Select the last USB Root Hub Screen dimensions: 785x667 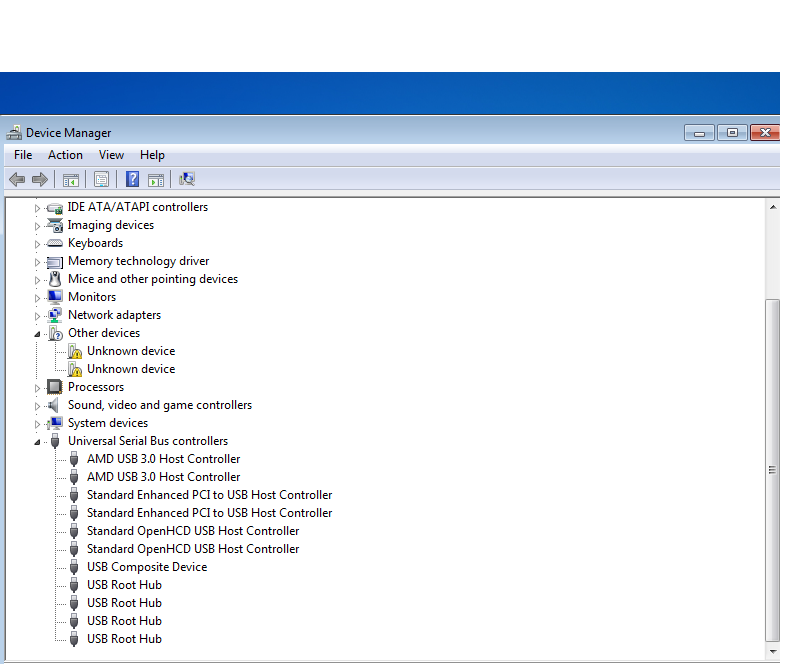125,639
